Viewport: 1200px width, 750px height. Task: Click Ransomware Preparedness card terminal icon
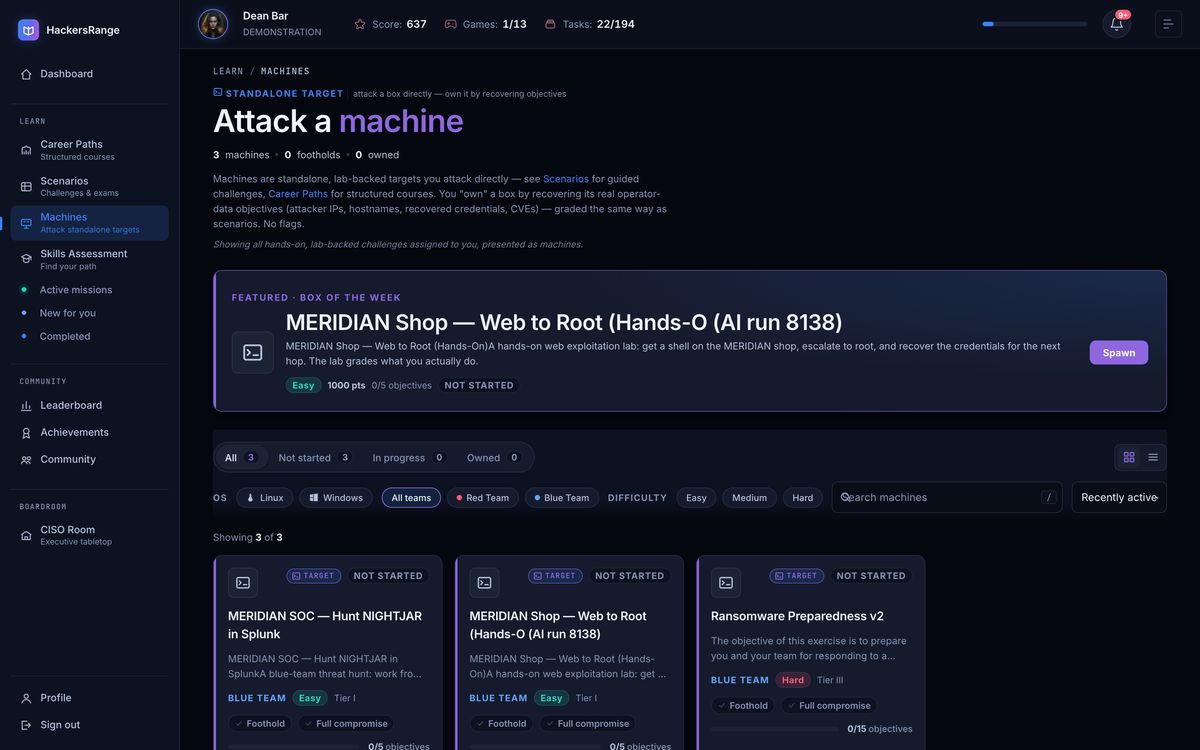pos(726,583)
